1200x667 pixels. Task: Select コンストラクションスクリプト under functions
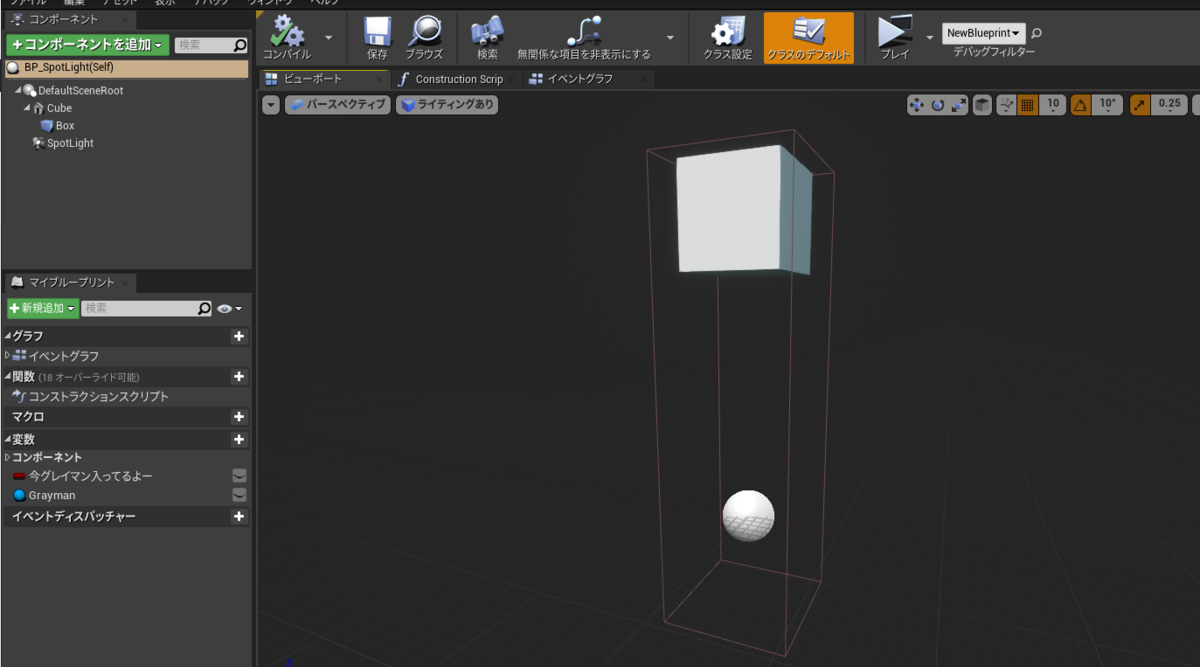(98, 397)
